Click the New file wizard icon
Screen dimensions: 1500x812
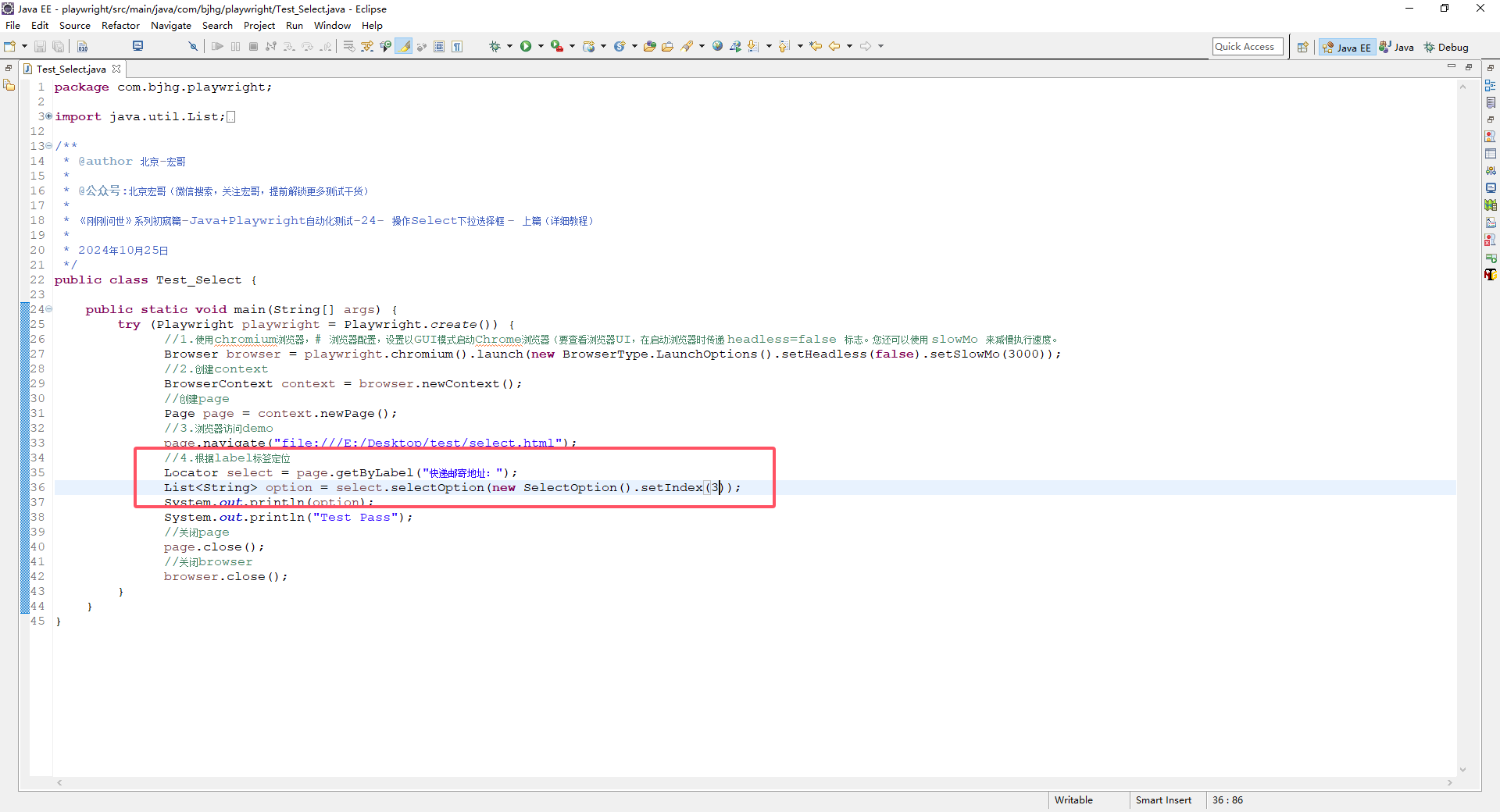click(10, 47)
